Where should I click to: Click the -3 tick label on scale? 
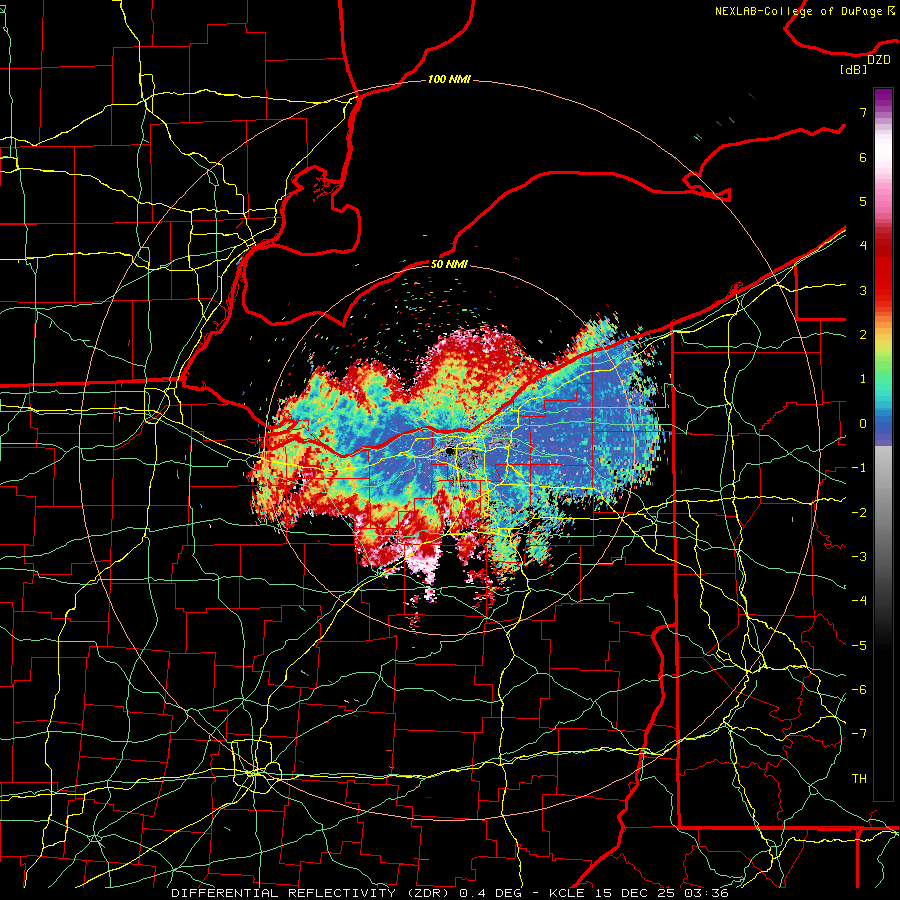(859, 557)
